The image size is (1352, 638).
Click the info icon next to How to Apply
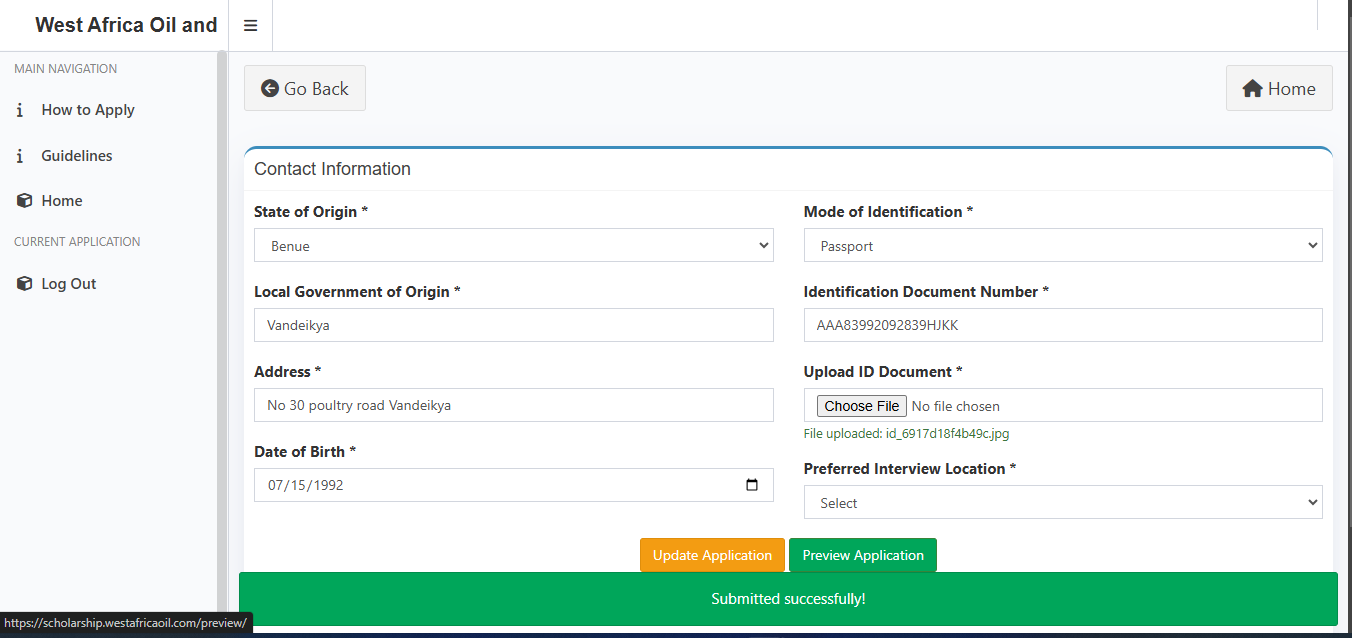(20, 110)
